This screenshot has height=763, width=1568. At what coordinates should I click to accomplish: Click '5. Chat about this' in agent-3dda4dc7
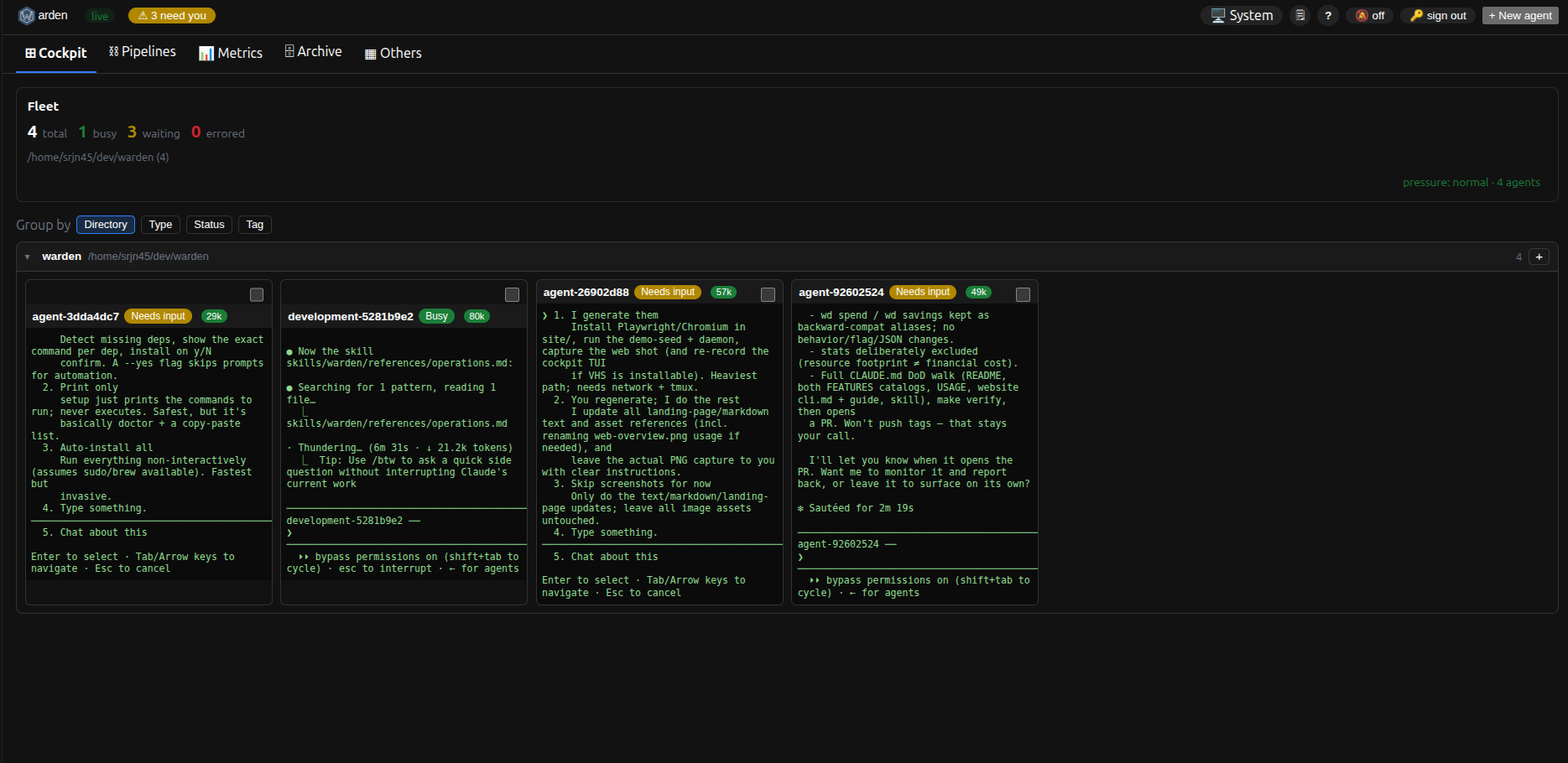click(x=95, y=532)
